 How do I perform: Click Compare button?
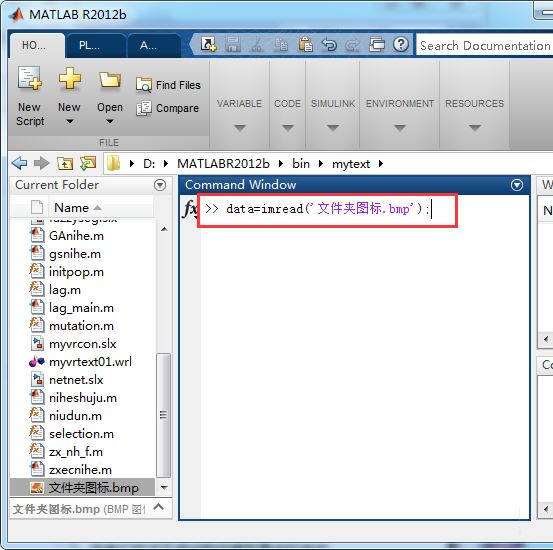tap(168, 108)
